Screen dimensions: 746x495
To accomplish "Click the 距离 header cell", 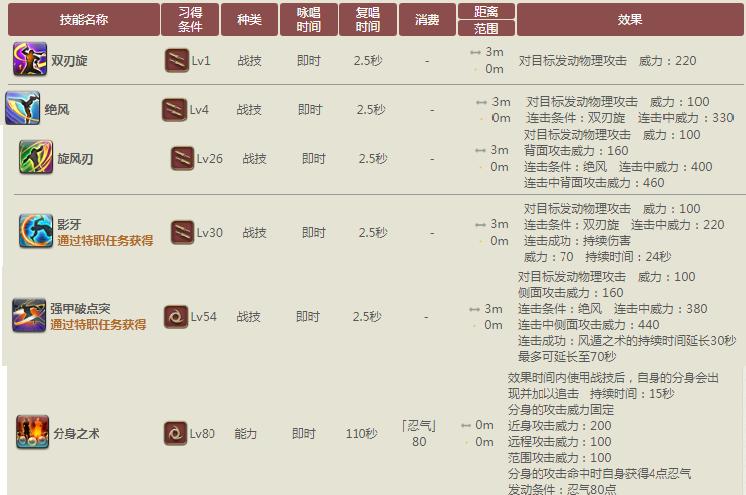I will coord(486,11).
